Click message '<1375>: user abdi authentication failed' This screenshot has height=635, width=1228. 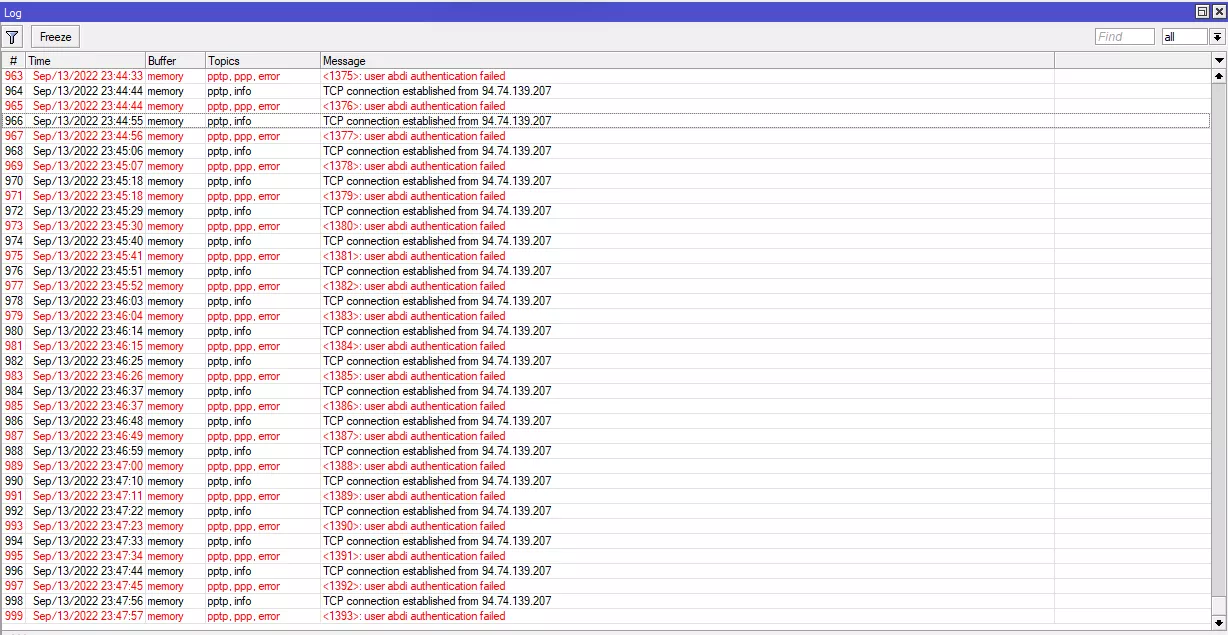[x=414, y=76]
